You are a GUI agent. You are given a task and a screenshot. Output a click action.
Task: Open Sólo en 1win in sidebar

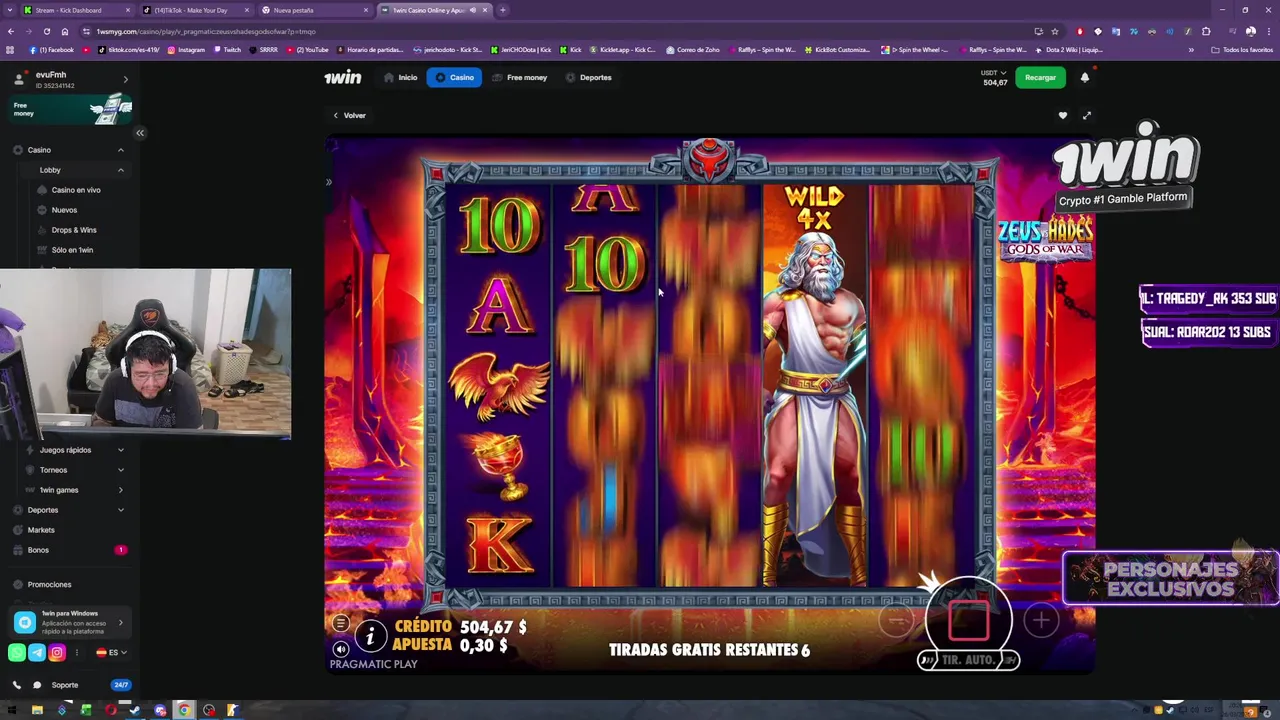click(72, 250)
